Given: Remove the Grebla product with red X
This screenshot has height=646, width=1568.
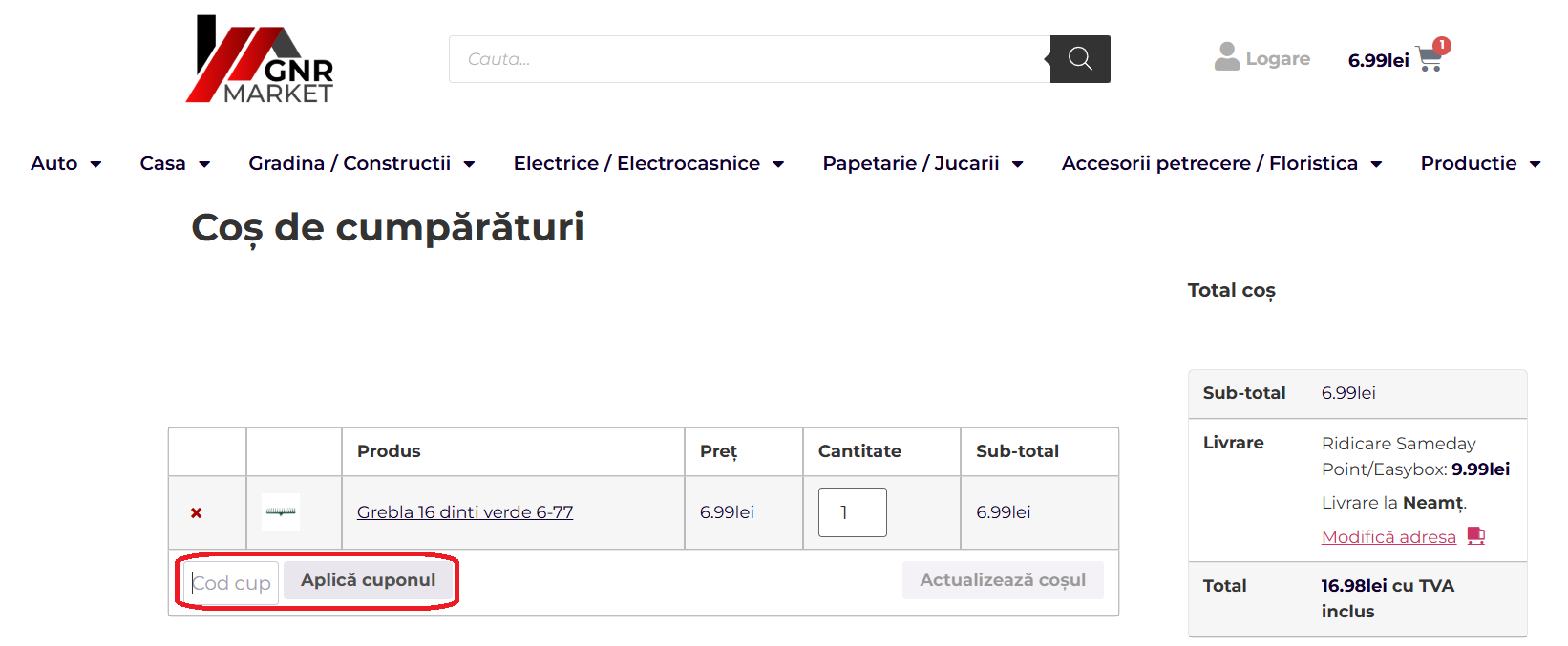Looking at the screenshot, I should 197,513.
